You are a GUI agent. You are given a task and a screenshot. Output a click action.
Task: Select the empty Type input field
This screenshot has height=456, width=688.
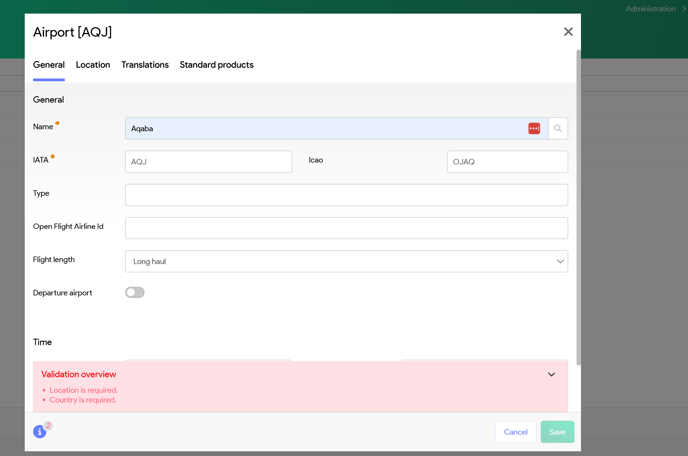click(x=346, y=194)
